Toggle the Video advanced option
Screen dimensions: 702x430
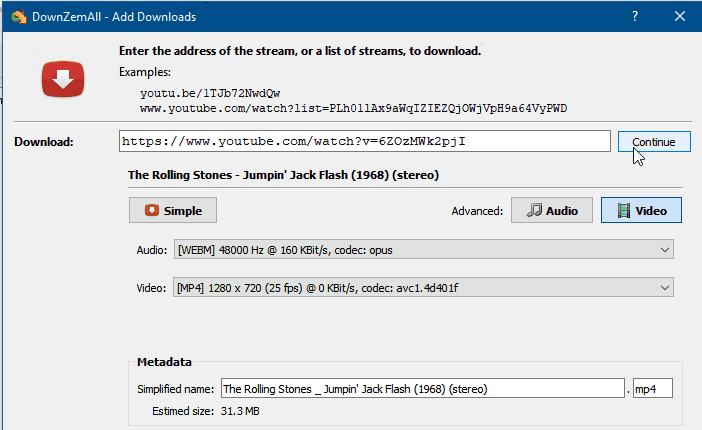tap(641, 211)
